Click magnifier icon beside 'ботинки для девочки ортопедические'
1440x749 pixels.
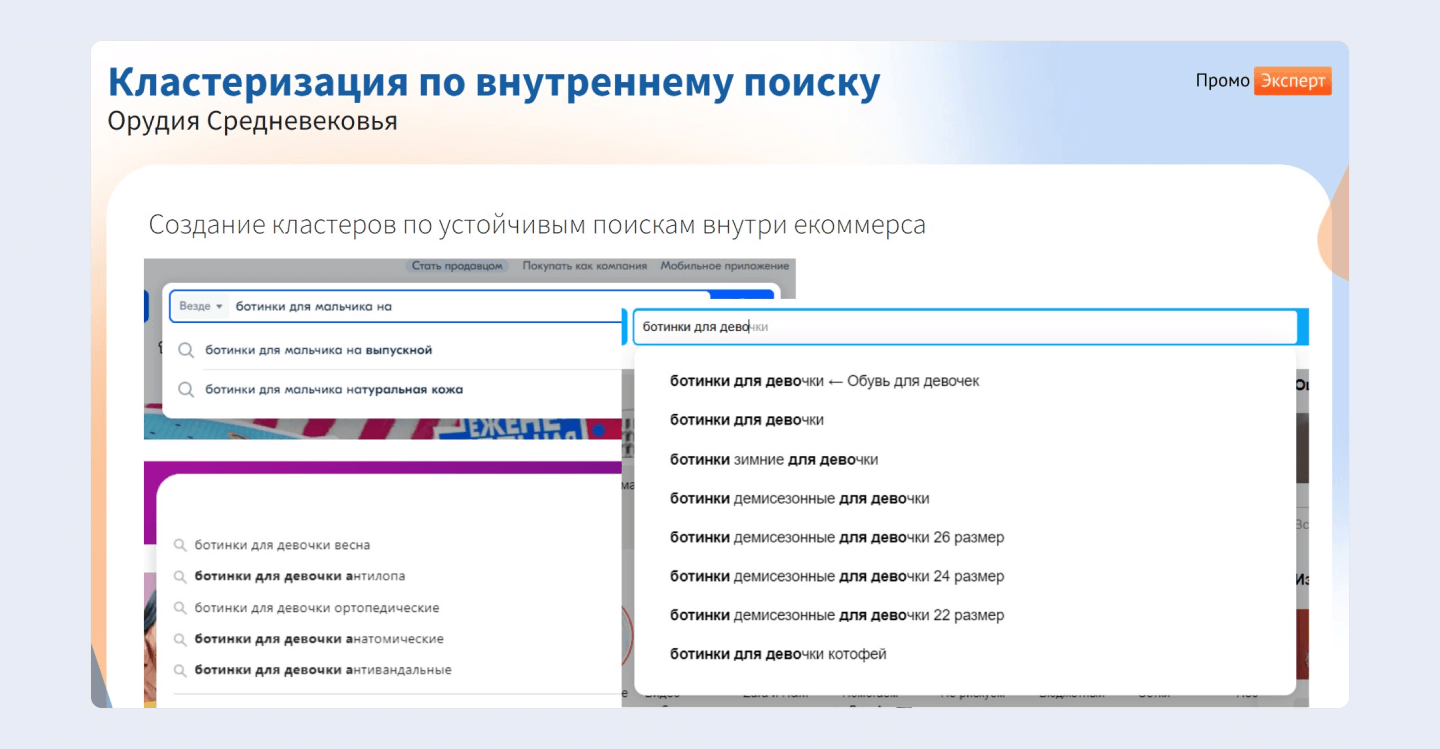click(180, 608)
